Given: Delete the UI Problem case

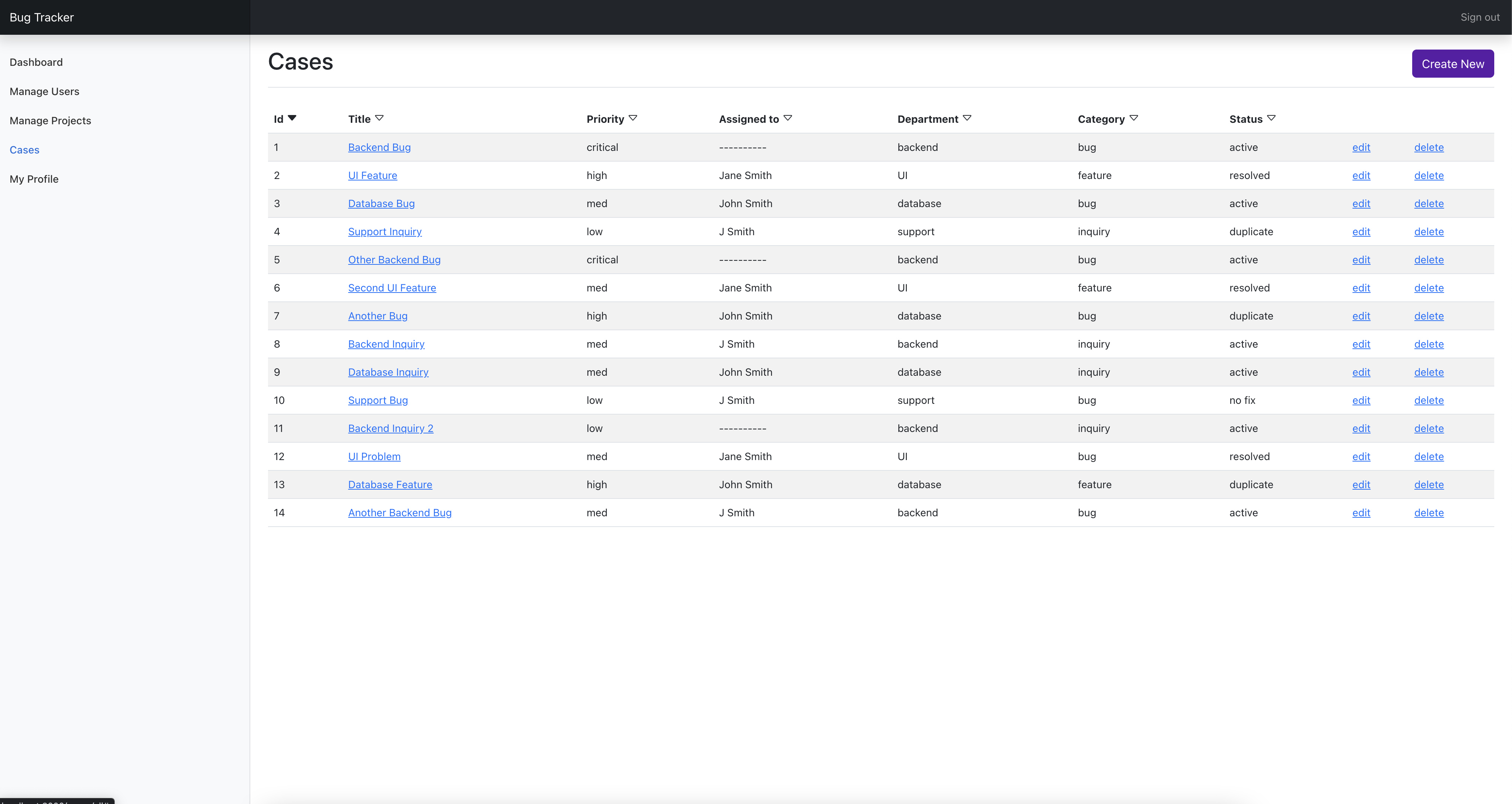Looking at the screenshot, I should (1429, 456).
